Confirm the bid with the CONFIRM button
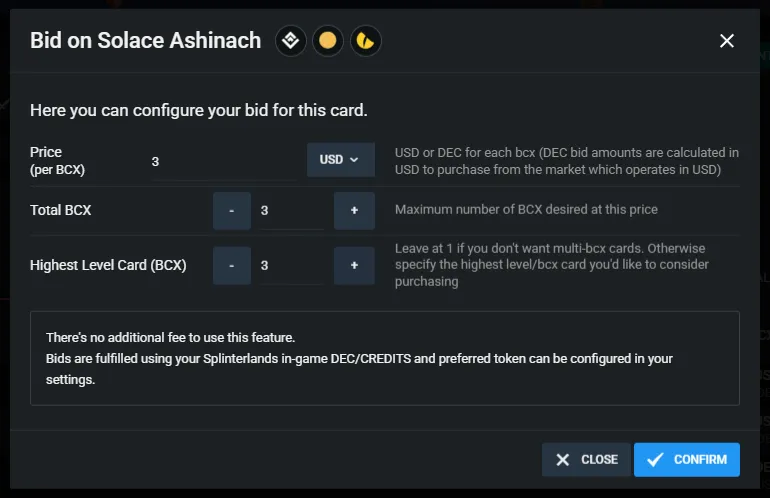Image resolution: width=770 pixels, height=498 pixels. 687,460
